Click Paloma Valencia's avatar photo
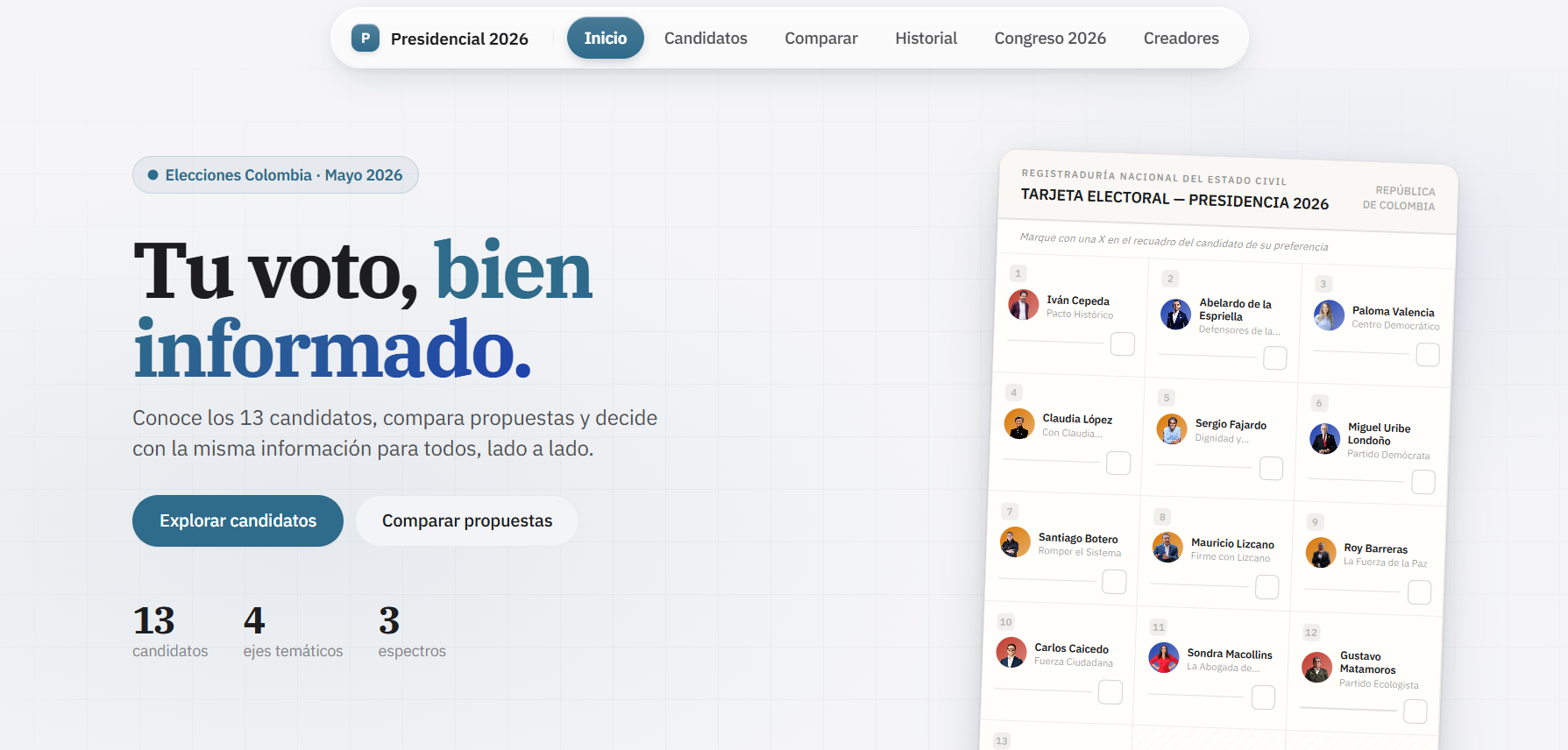Screen dimensions: 1568x750 click(1329, 315)
